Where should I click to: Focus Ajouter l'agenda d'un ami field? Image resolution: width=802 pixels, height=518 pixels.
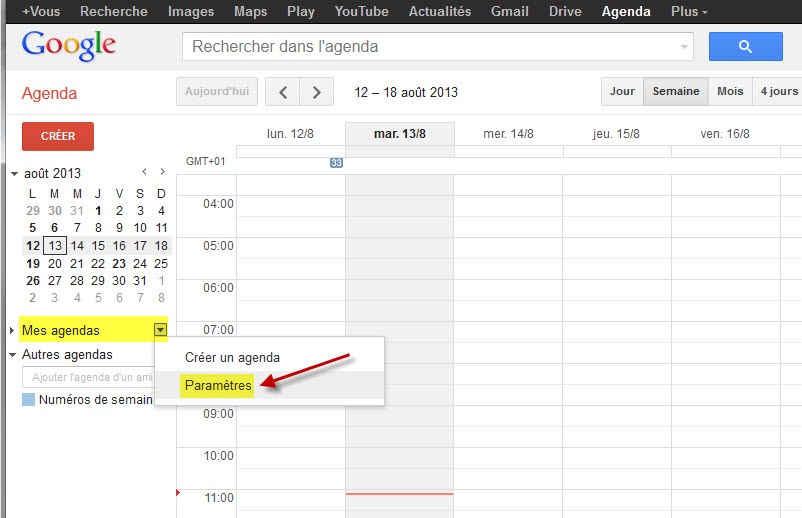click(x=88, y=377)
